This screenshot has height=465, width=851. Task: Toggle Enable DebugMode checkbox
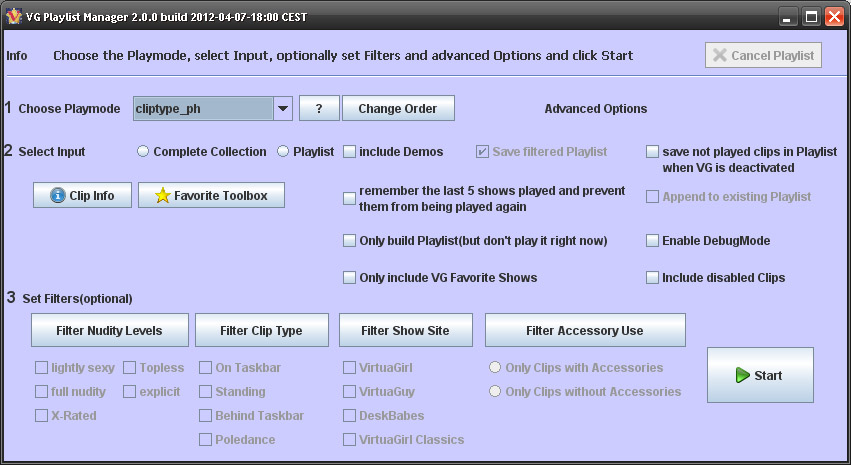point(653,241)
